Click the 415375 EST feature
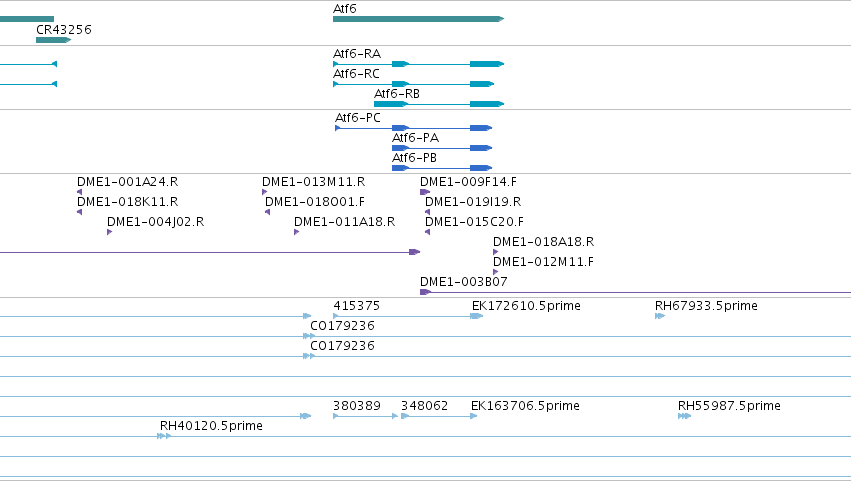The image size is (851, 481). [x=408, y=317]
